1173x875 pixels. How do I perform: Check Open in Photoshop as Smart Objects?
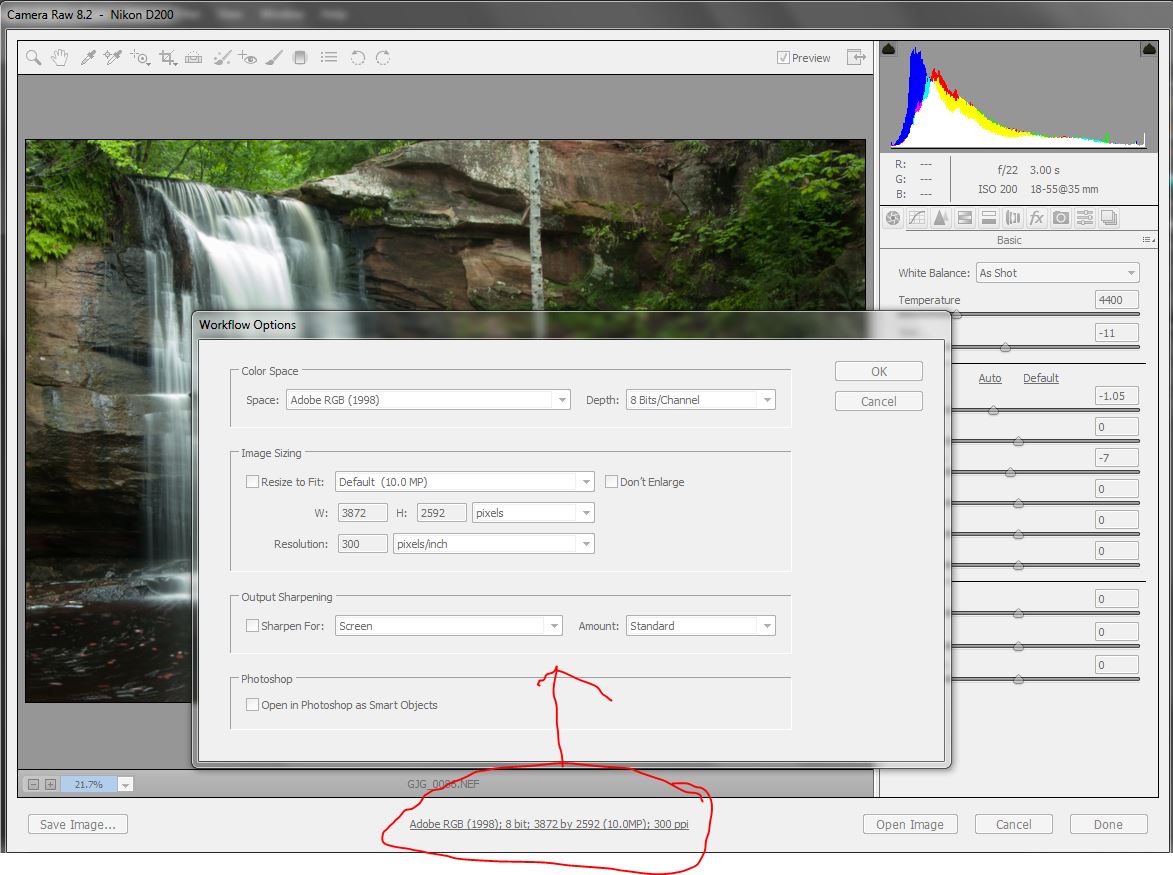pyautogui.click(x=253, y=704)
